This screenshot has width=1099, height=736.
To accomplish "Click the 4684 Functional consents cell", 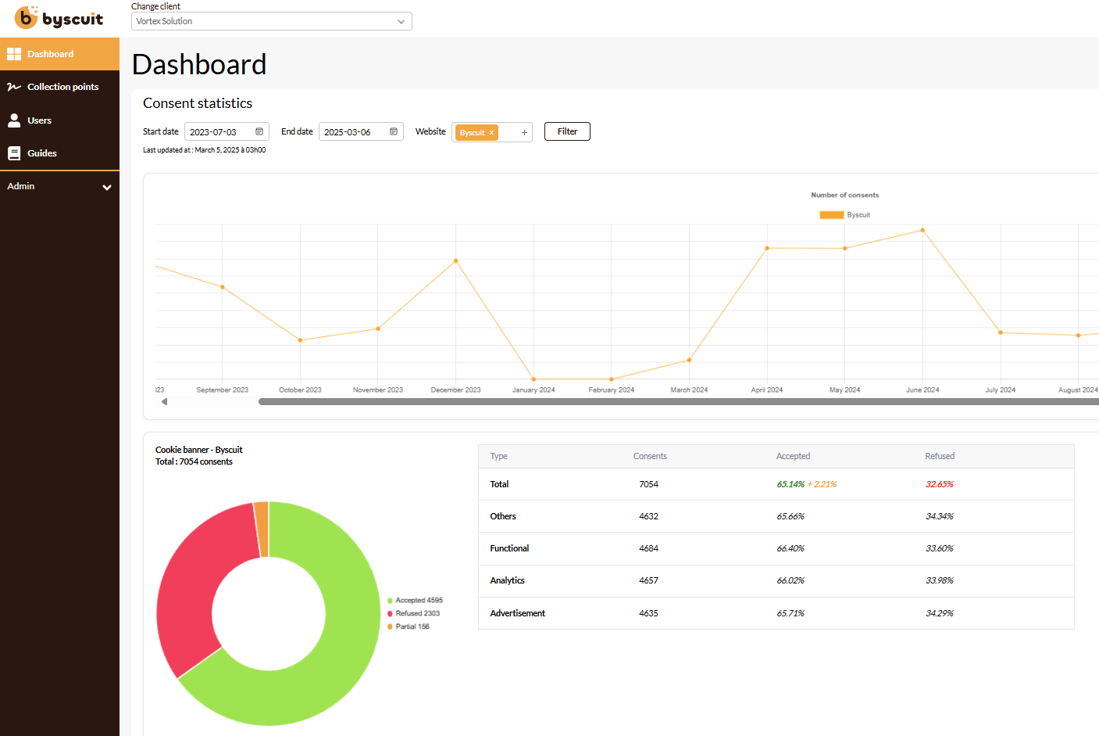I will 648,548.
